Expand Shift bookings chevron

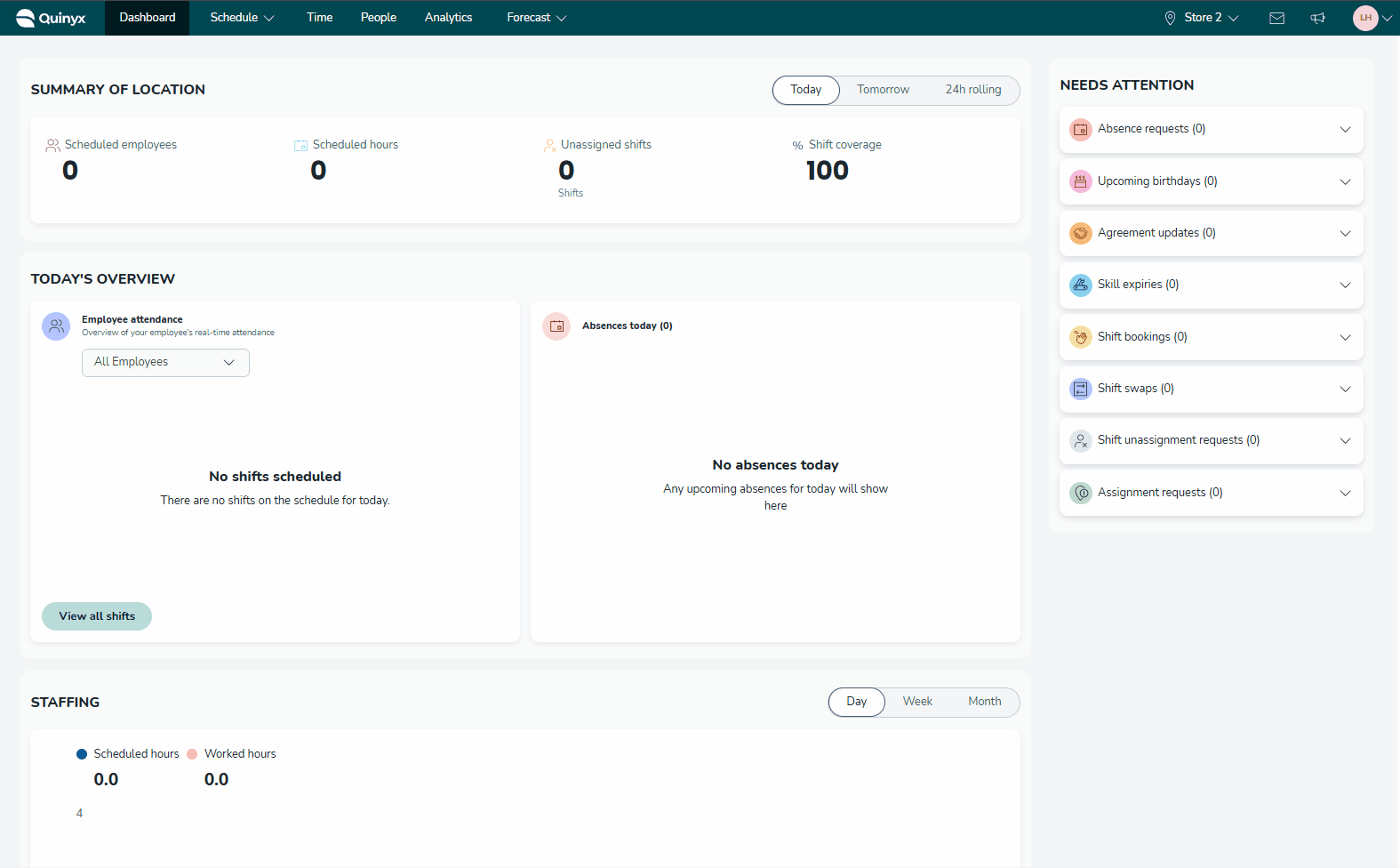(1346, 337)
